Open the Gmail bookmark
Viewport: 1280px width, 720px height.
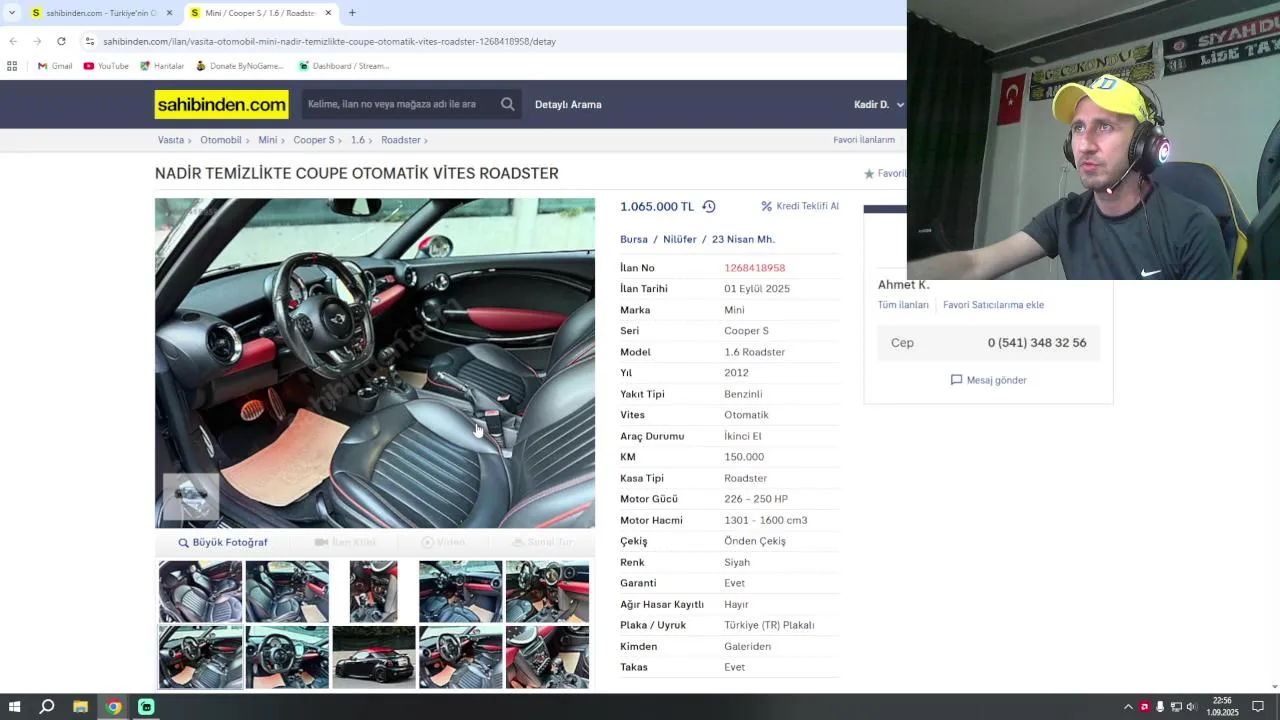54,66
